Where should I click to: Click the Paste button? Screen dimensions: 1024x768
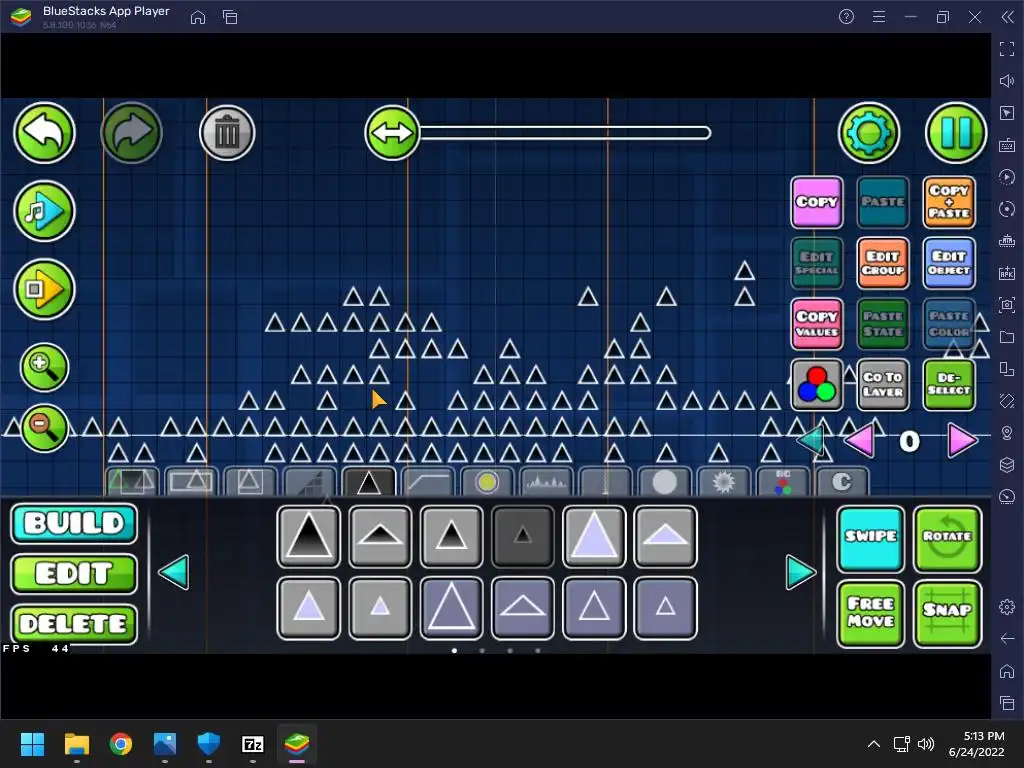click(x=883, y=202)
